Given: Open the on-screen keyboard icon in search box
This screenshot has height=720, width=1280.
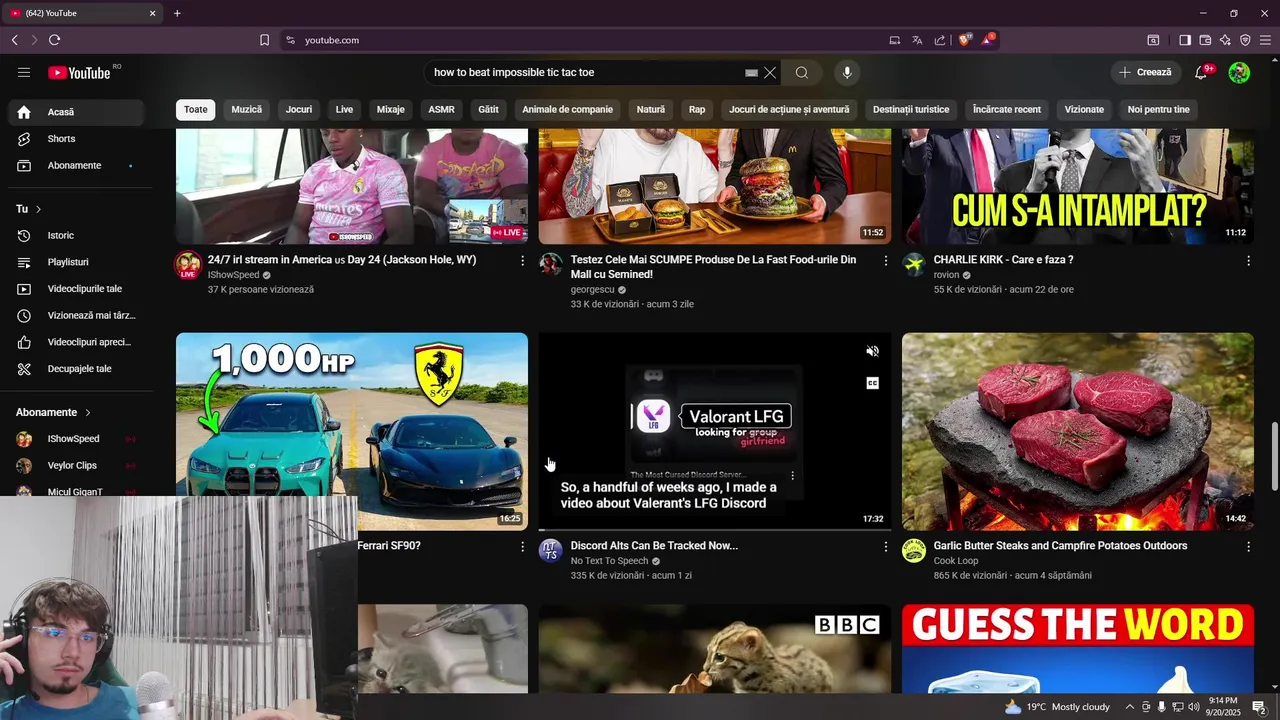Looking at the screenshot, I should coord(752,73).
